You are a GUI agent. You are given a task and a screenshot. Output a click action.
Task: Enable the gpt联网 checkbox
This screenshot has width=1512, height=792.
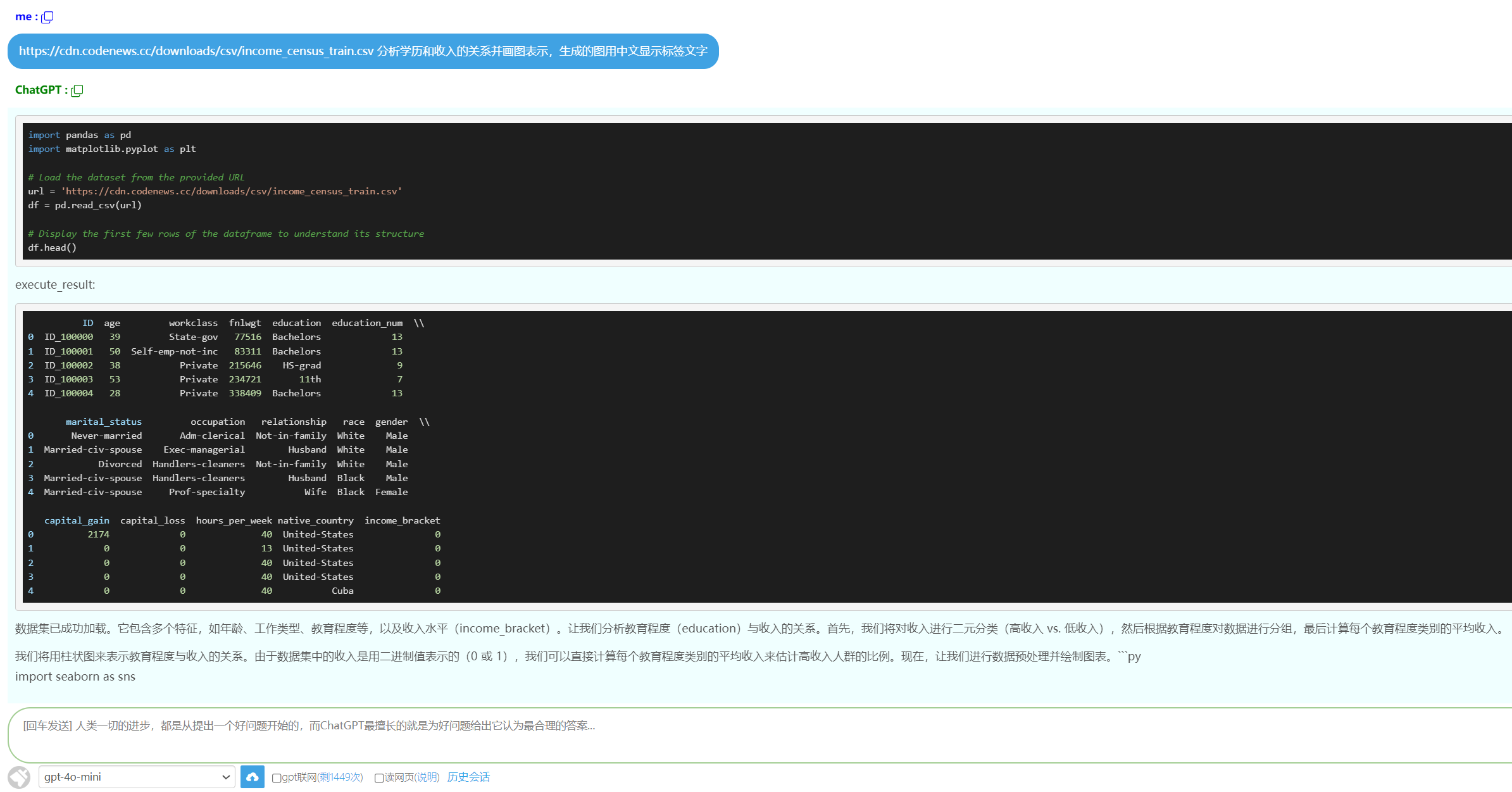[x=277, y=778]
